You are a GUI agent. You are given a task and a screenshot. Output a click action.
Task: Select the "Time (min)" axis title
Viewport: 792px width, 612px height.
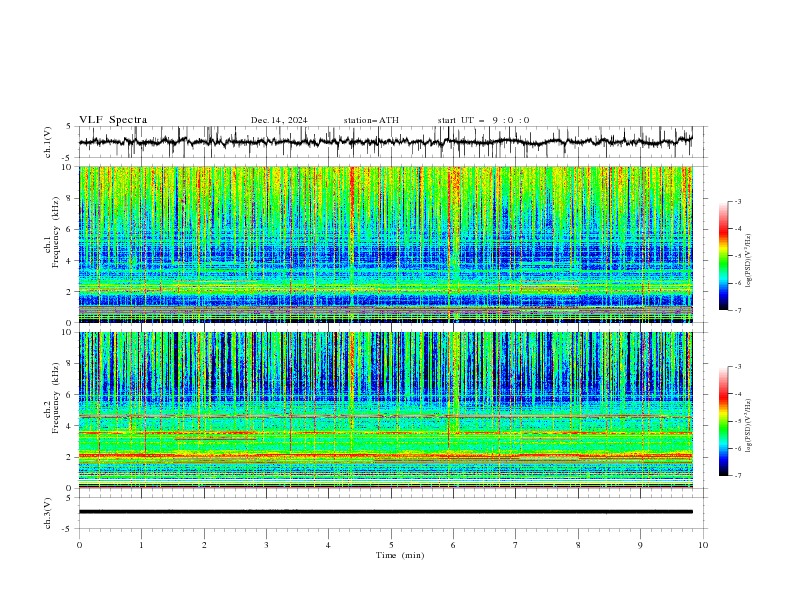click(x=400, y=555)
